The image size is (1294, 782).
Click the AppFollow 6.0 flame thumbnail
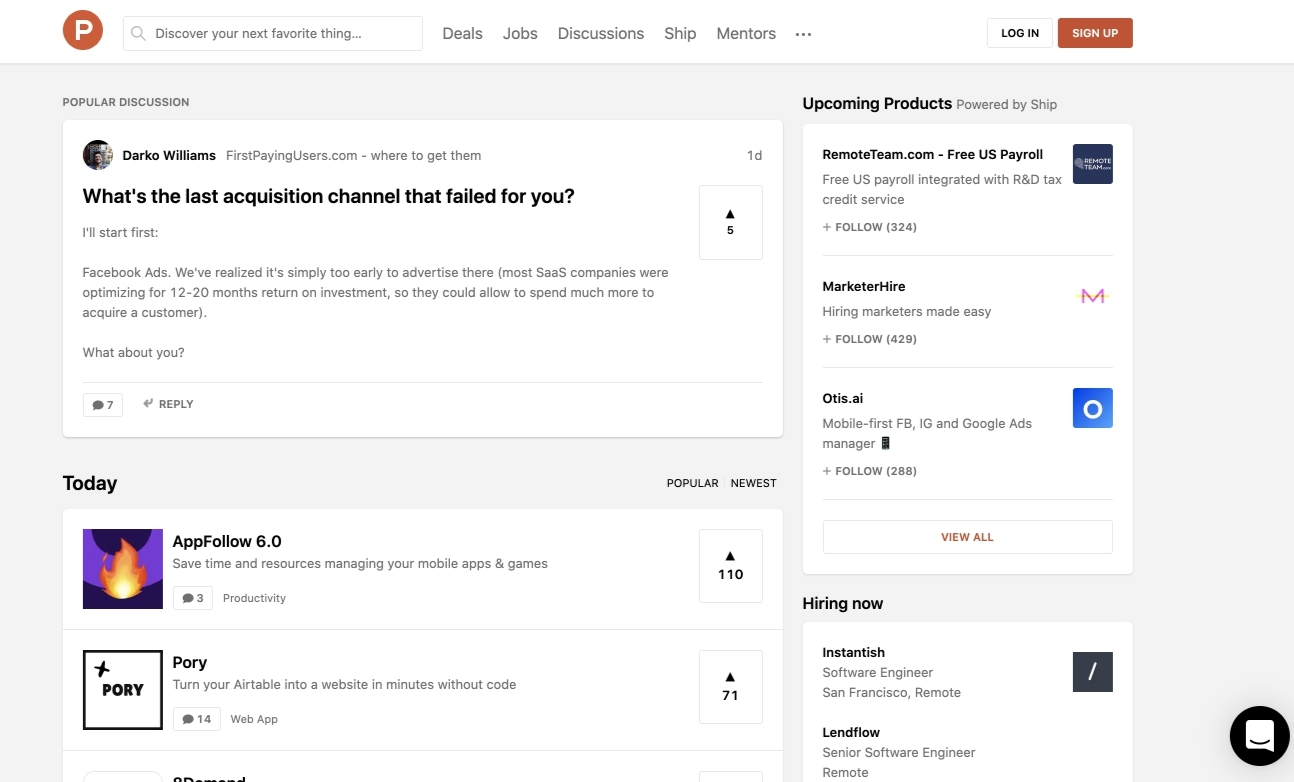tap(123, 569)
